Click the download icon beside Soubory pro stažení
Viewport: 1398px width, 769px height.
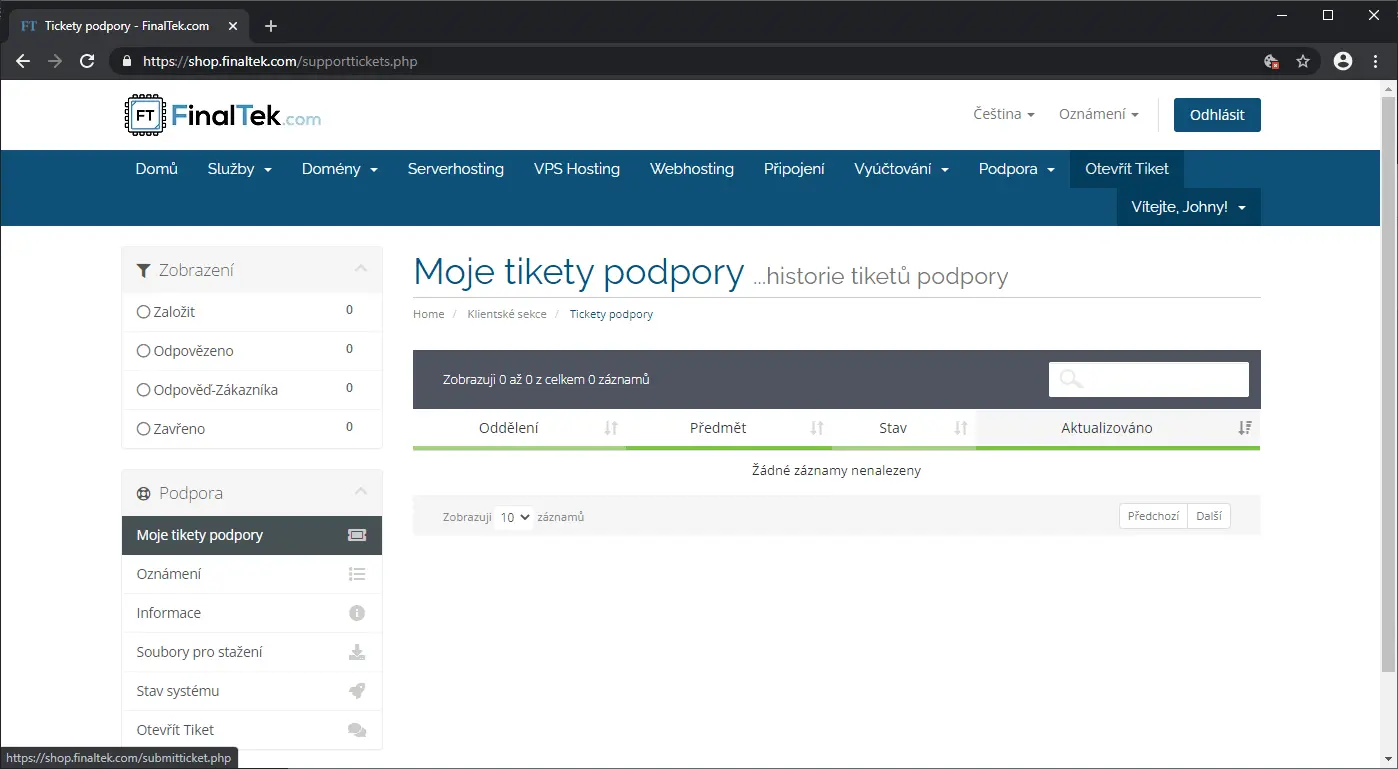[x=356, y=652]
